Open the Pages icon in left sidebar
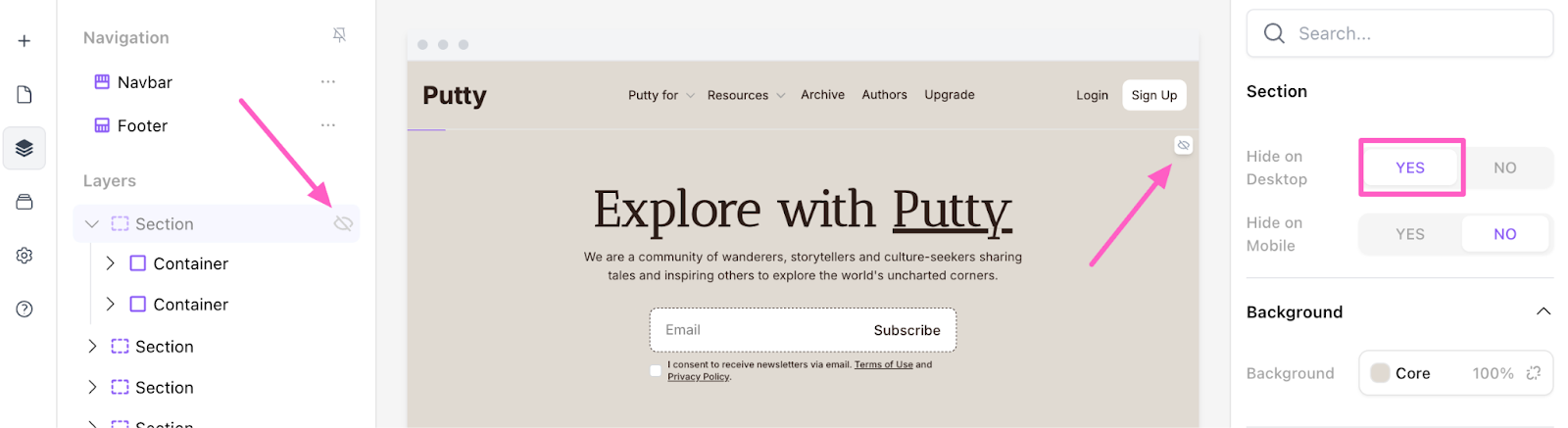 [24, 94]
